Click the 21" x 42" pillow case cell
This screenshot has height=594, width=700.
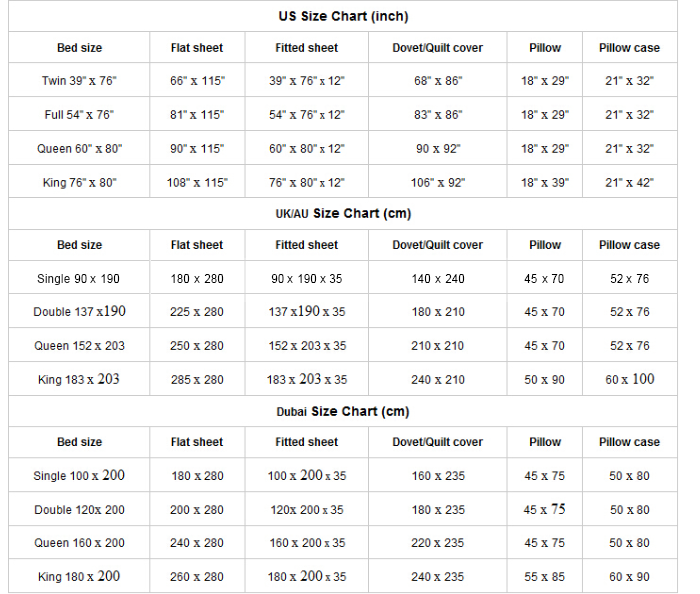pos(629,183)
